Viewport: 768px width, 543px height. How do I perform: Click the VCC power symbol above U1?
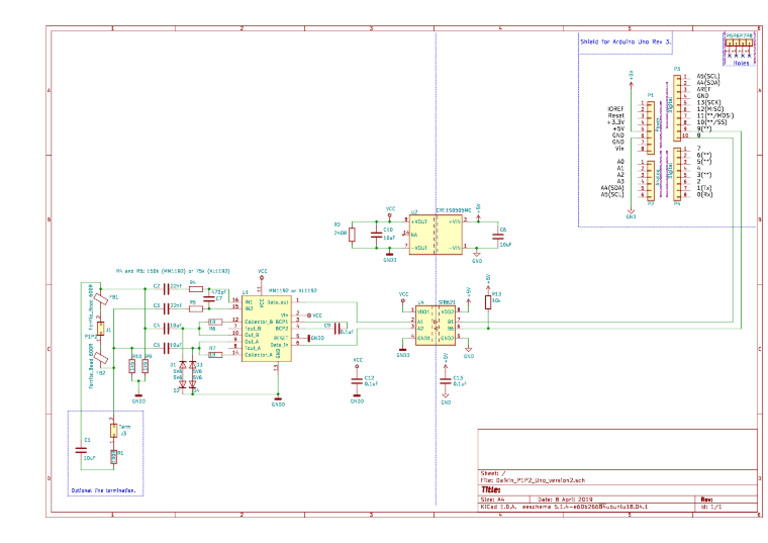(x=262, y=275)
